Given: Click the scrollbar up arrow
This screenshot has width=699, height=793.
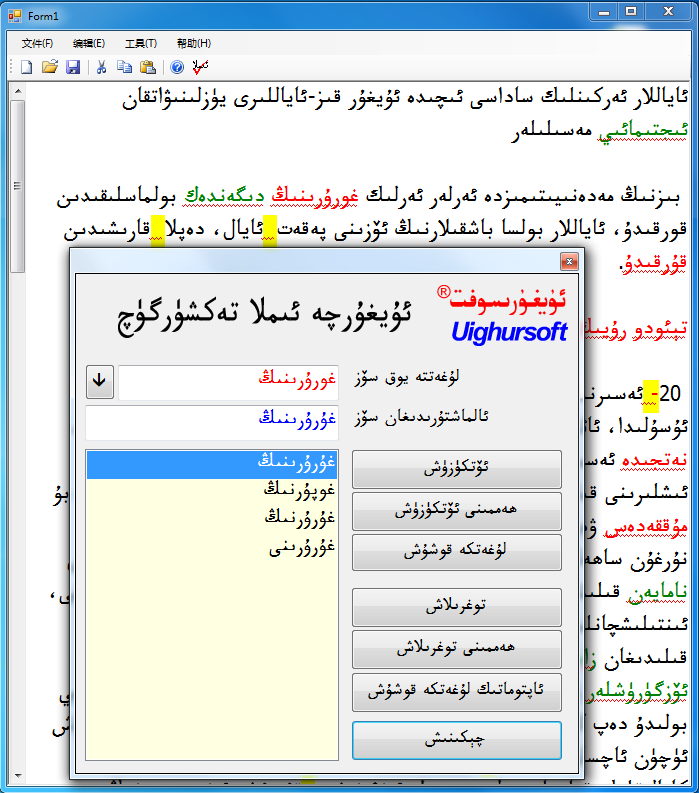Looking at the screenshot, I should click(18, 92).
